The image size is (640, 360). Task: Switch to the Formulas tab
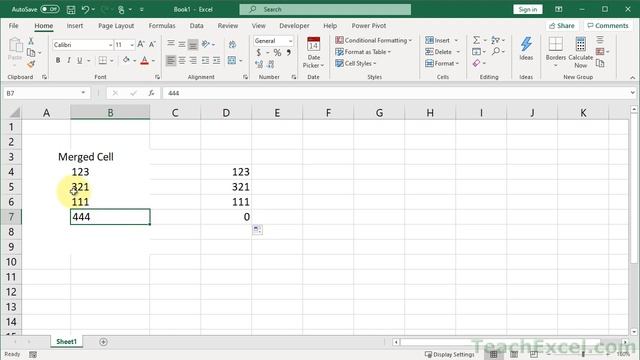pyautogui.click(x=162, y=26)
